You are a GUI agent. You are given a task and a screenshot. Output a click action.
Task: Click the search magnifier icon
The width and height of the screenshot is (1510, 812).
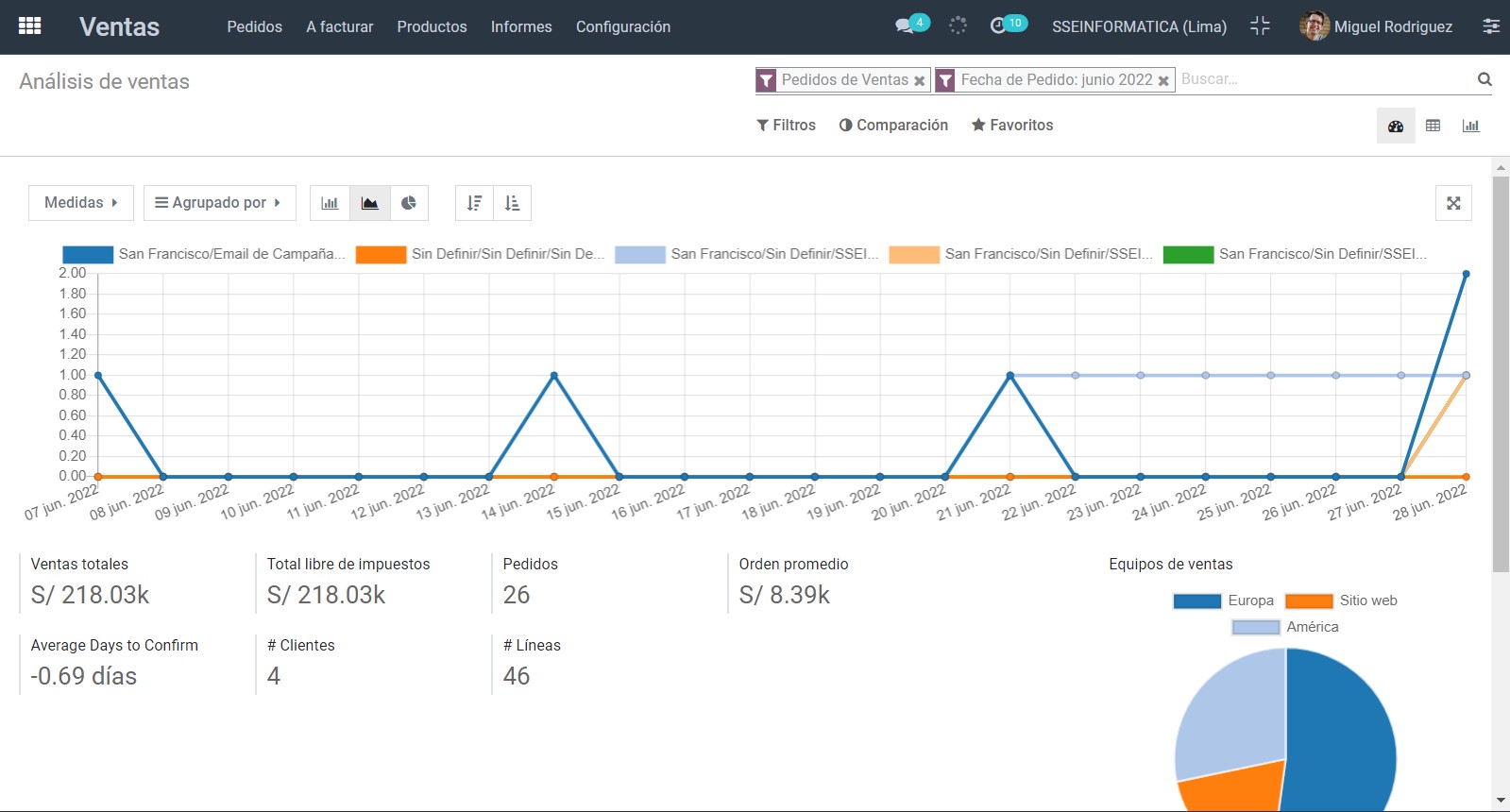(x=1485, y=79)
